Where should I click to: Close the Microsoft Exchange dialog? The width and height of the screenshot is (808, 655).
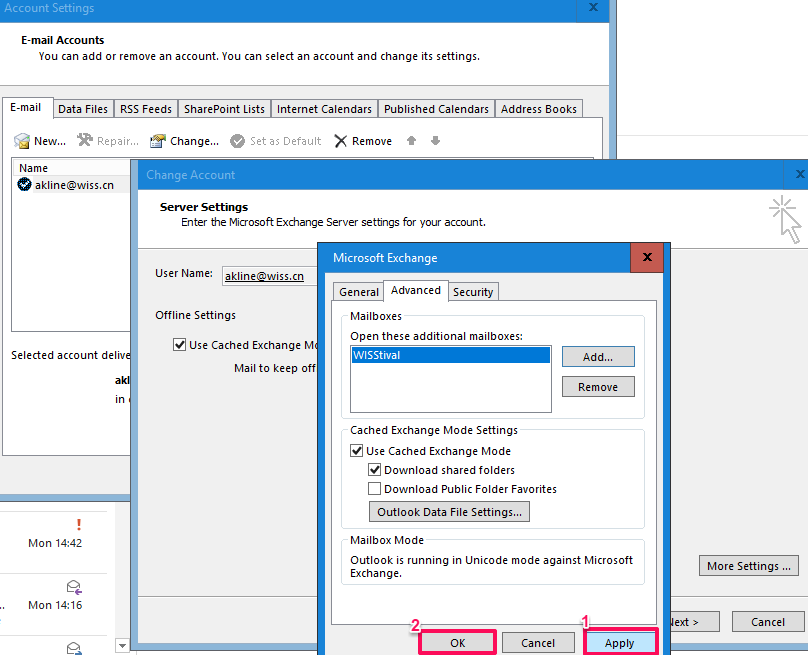pyautogui.click(x=647, y=257)
